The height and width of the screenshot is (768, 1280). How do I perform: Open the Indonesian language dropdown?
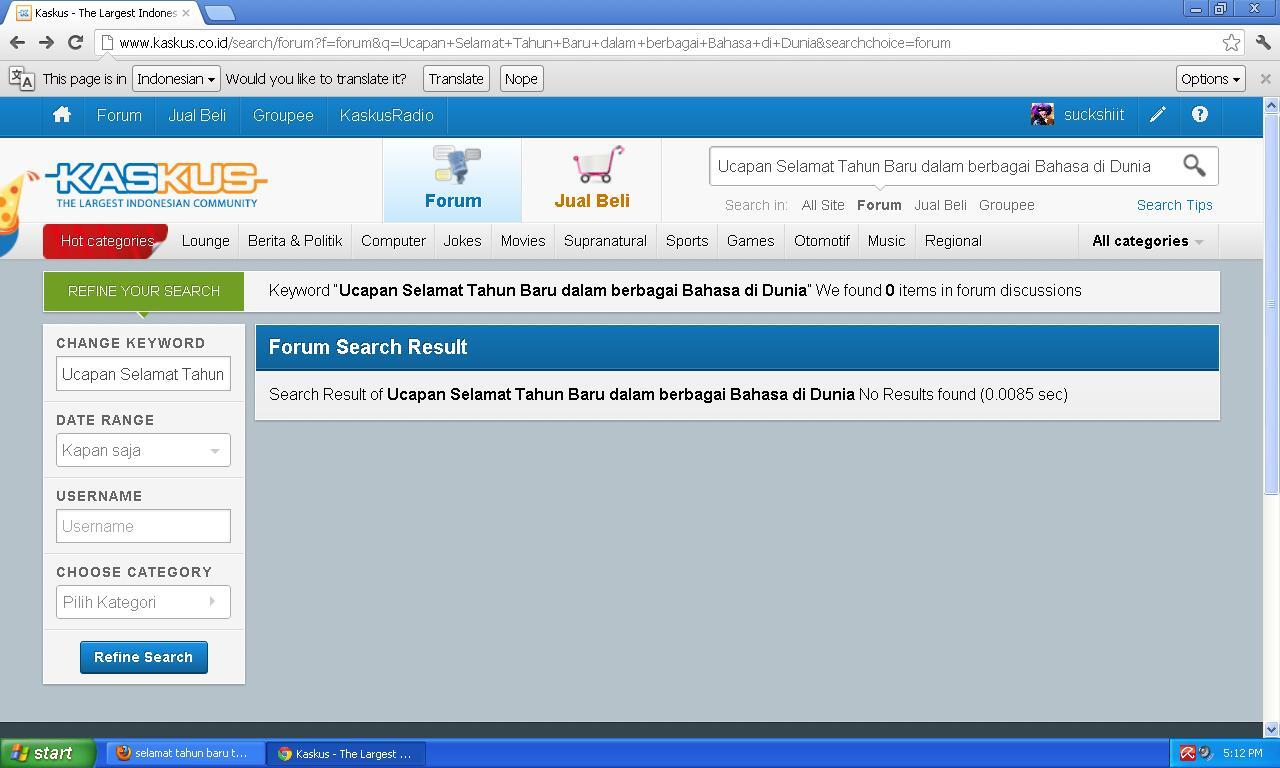click(x=176, y=79)
